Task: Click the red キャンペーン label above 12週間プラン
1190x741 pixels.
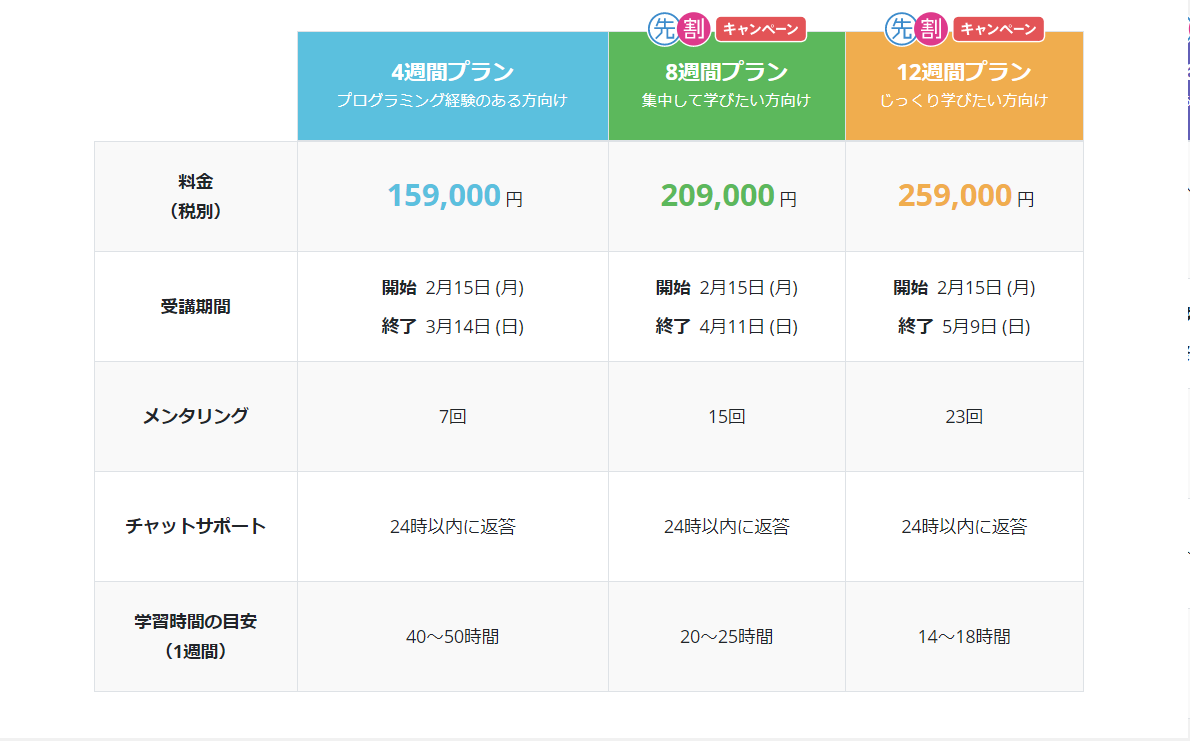Action: click(998, 29)
